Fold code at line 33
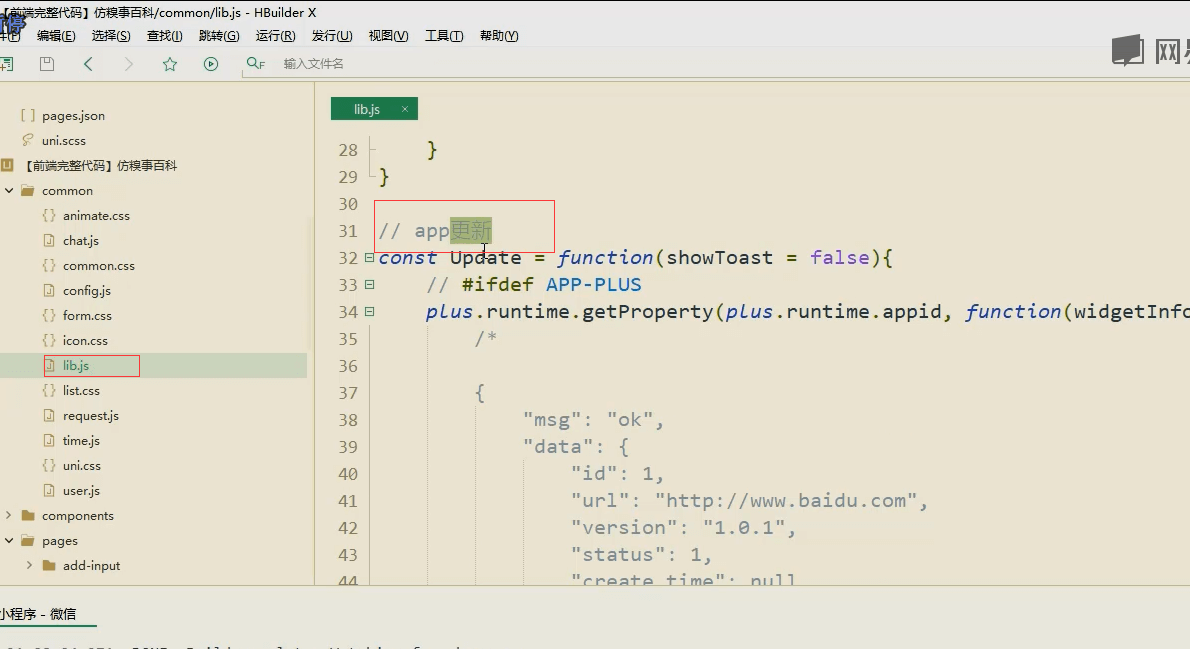 370,285
